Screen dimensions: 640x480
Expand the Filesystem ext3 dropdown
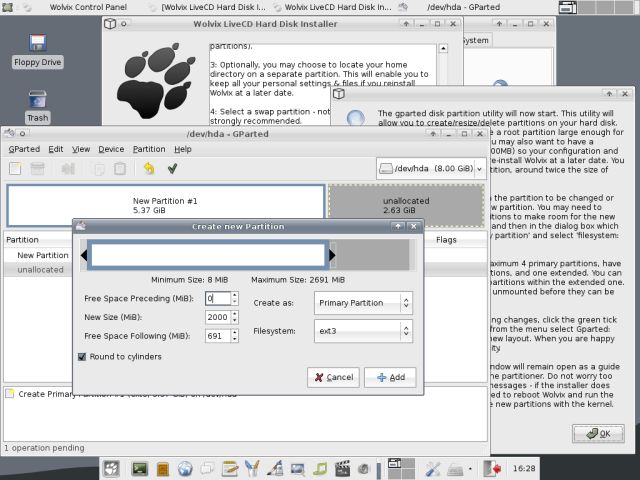[362, 329]
